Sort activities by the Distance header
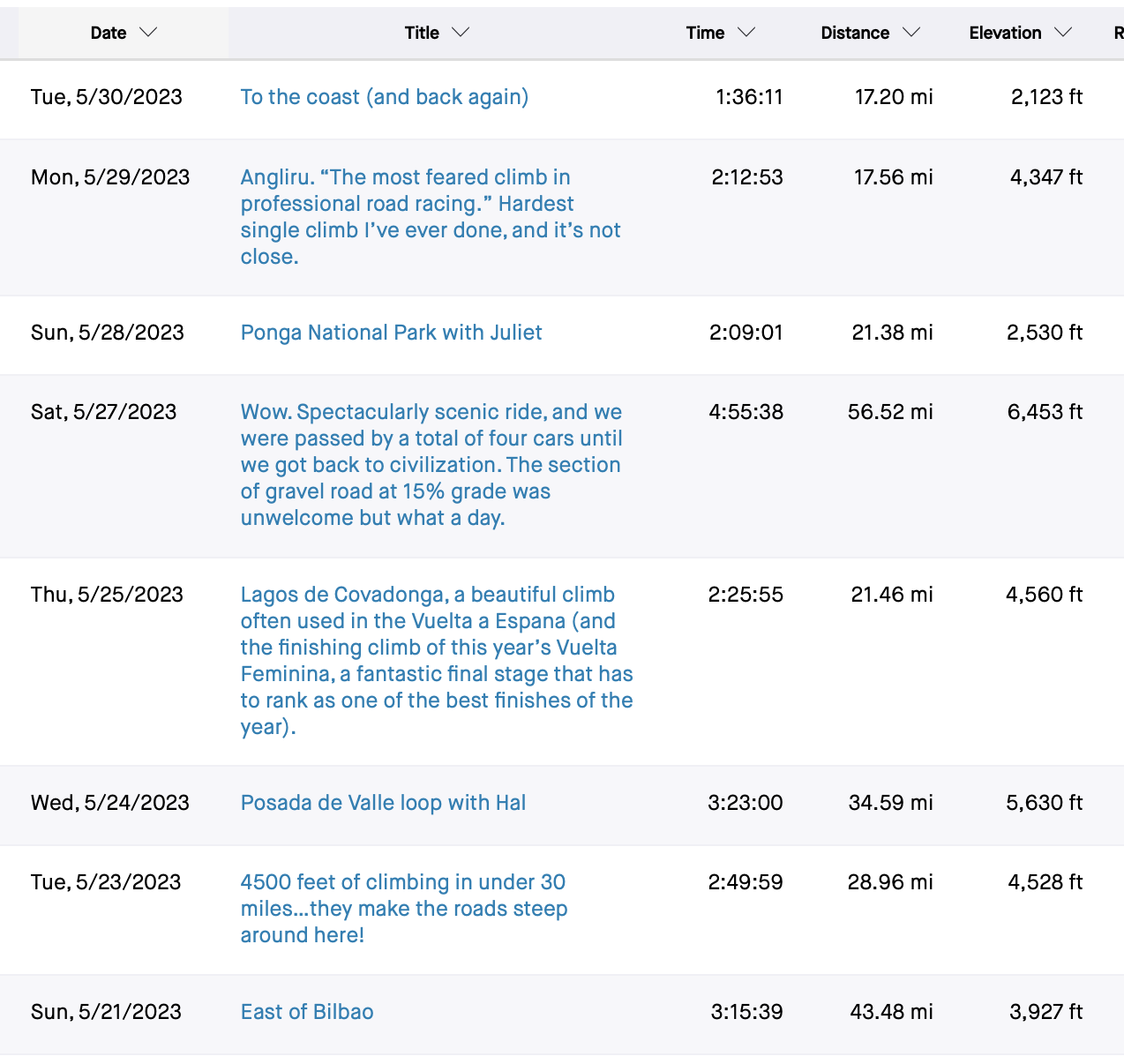The width and height of the screenshot is (1124, 1064). point(855,33)
